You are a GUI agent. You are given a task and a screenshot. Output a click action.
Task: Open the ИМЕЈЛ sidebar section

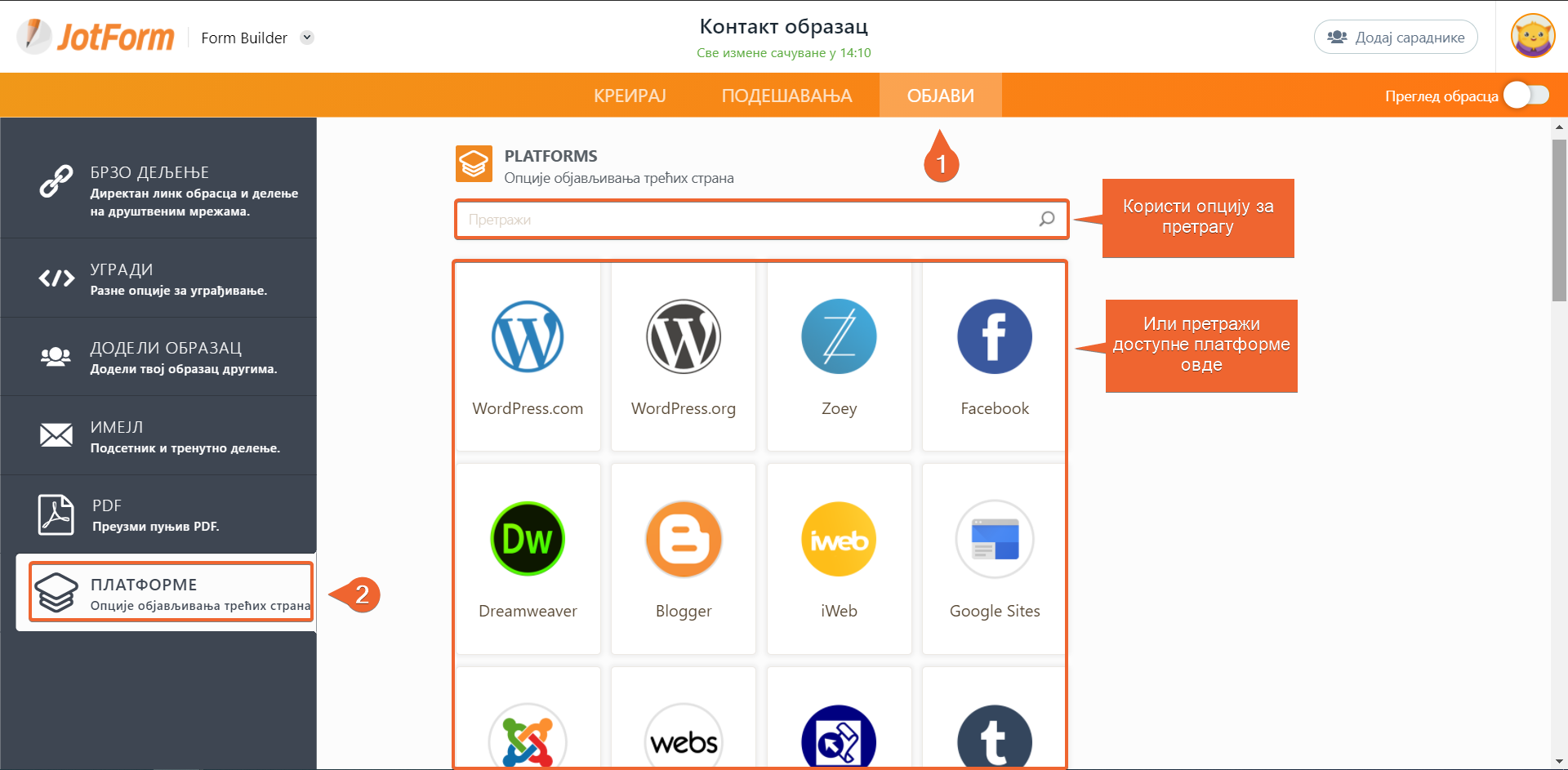coord(158,435)
